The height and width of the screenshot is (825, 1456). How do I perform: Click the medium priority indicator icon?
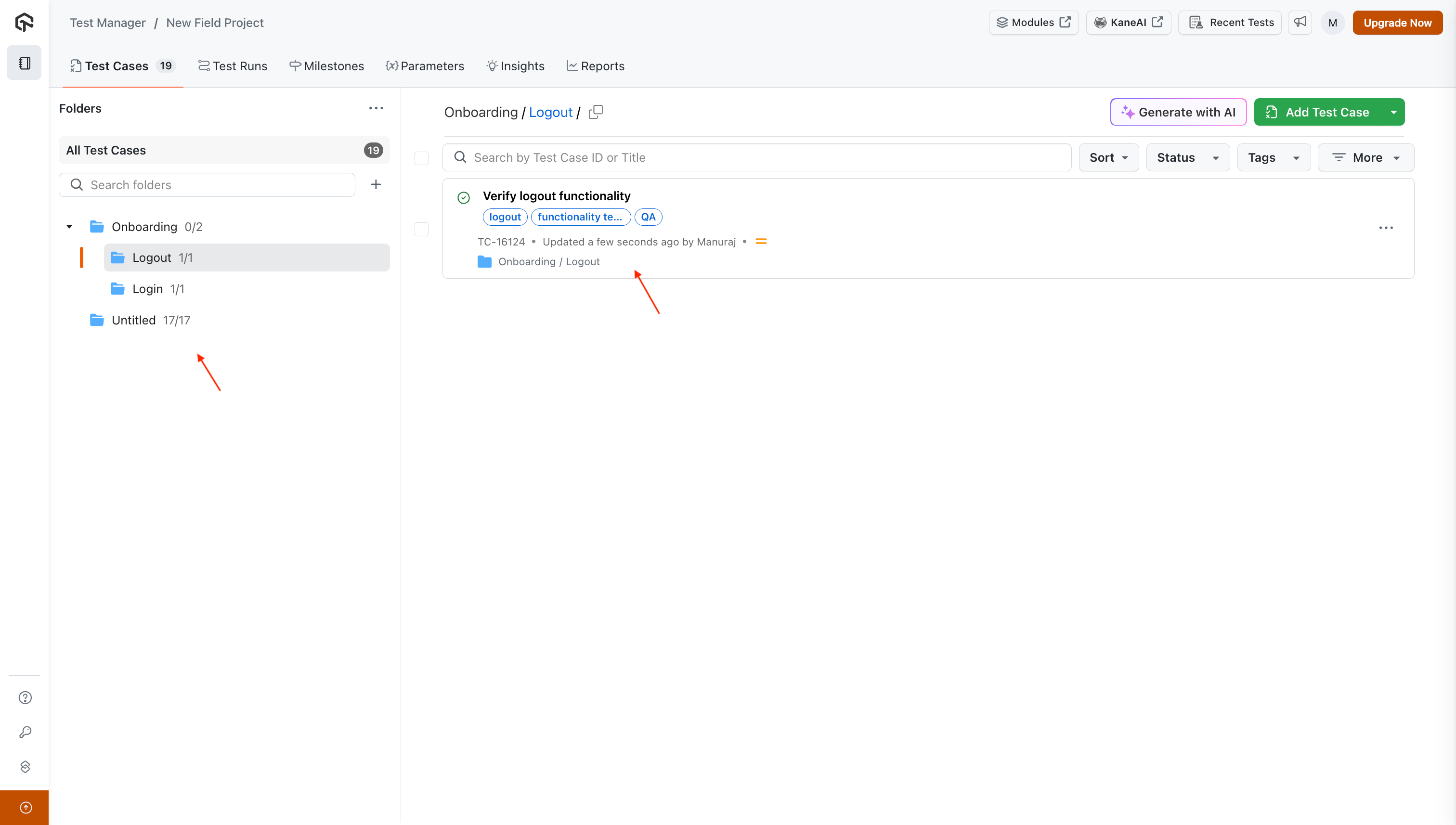click(x=761, y=242)
